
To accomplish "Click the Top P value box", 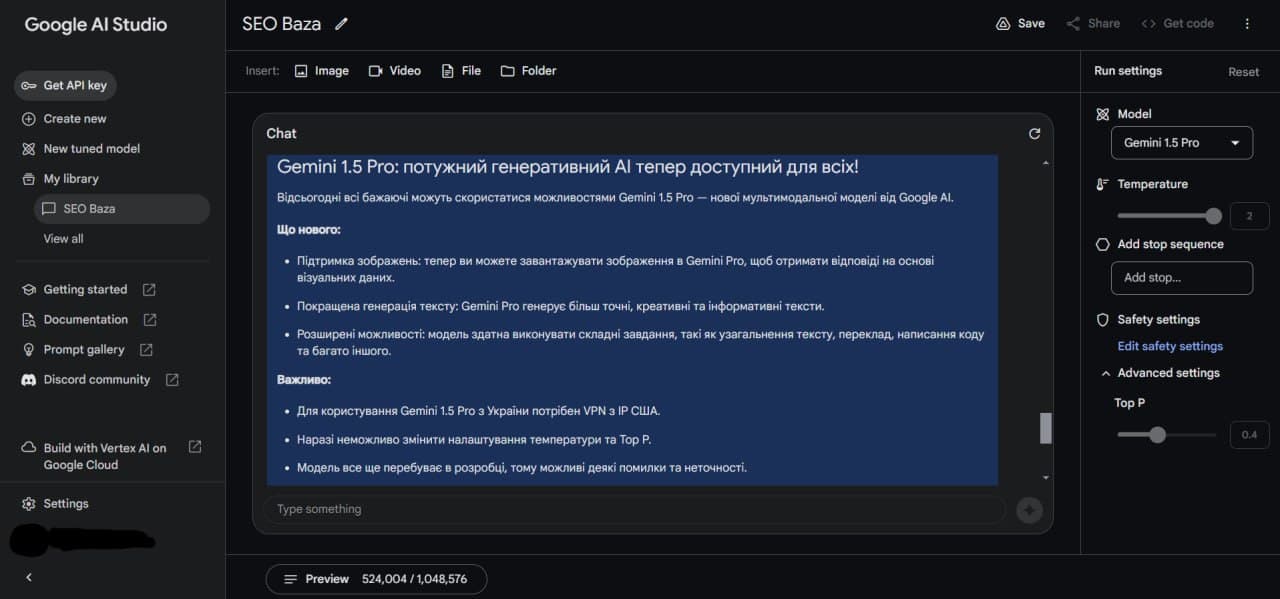I will 1250,435.
